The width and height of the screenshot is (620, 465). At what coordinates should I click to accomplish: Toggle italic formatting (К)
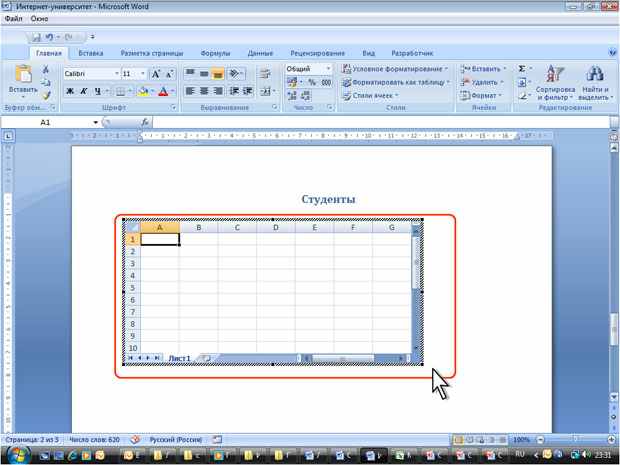(x=84, y=92)
